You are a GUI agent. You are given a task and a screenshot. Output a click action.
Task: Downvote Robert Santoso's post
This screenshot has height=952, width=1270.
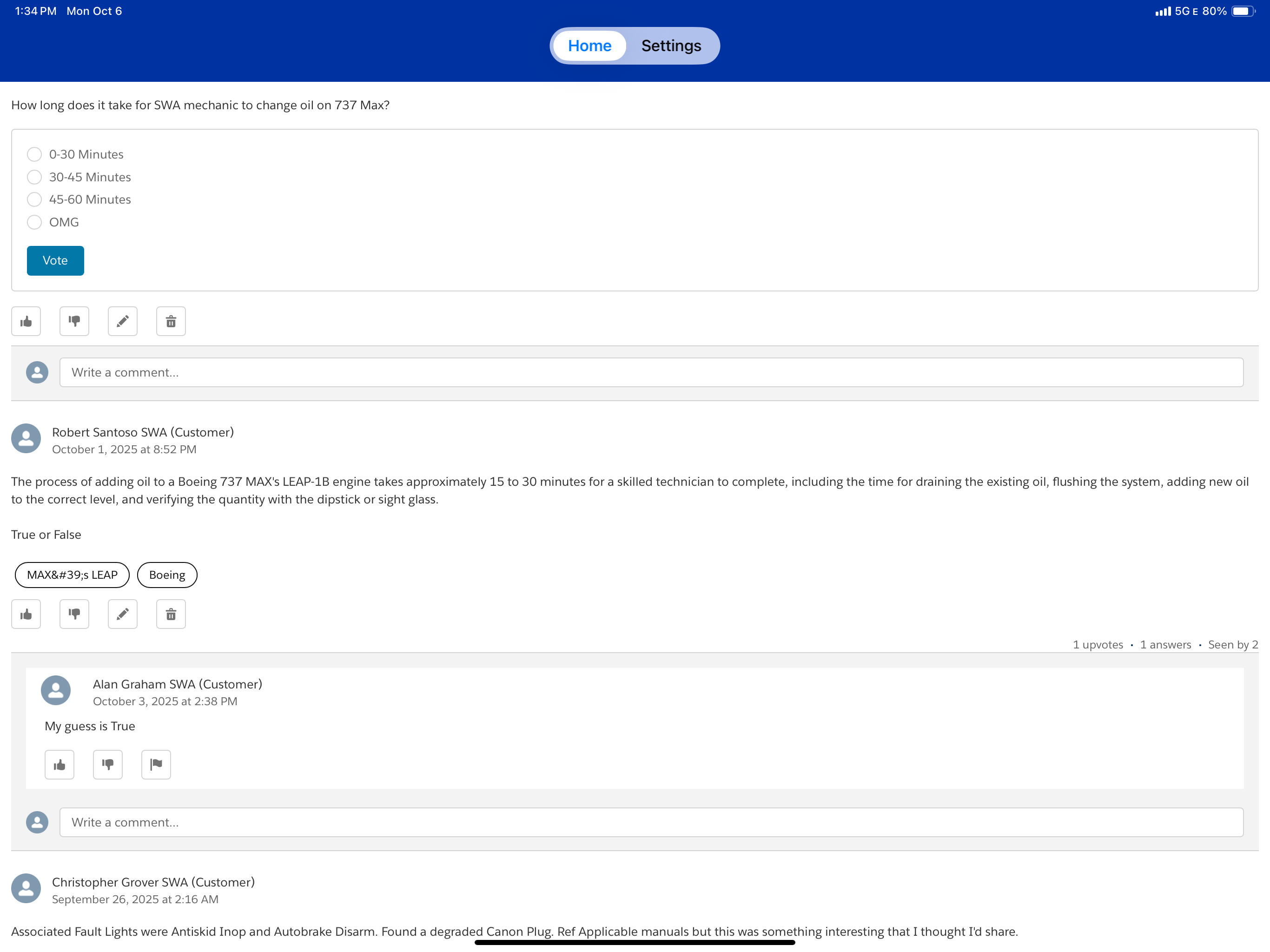click(75, 615)
